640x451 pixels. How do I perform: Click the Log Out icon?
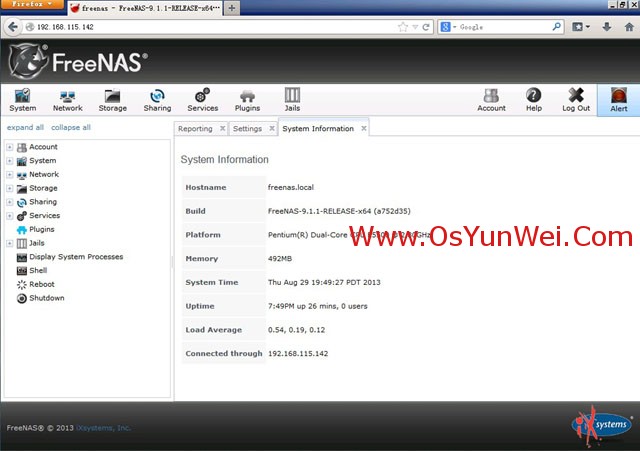coord(576,100)
